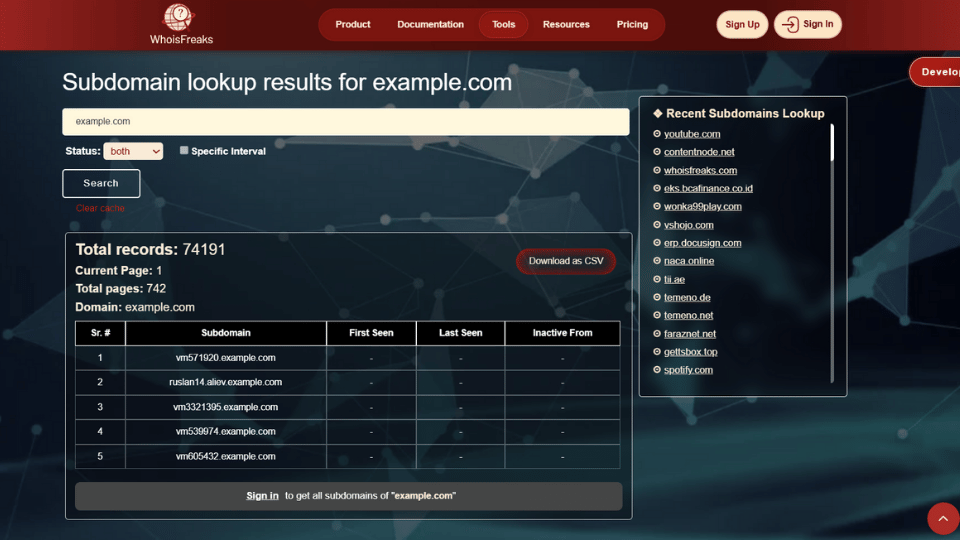Click the arrow icon inside Sign In button

coord(790,25)
